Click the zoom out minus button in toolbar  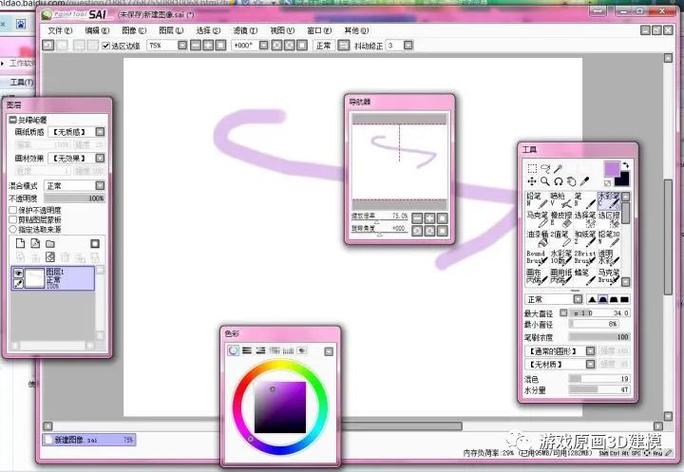click(196, 45)
